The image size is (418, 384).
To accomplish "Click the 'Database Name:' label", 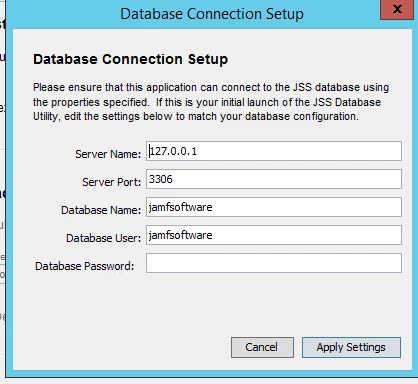I will coord(101,210).
